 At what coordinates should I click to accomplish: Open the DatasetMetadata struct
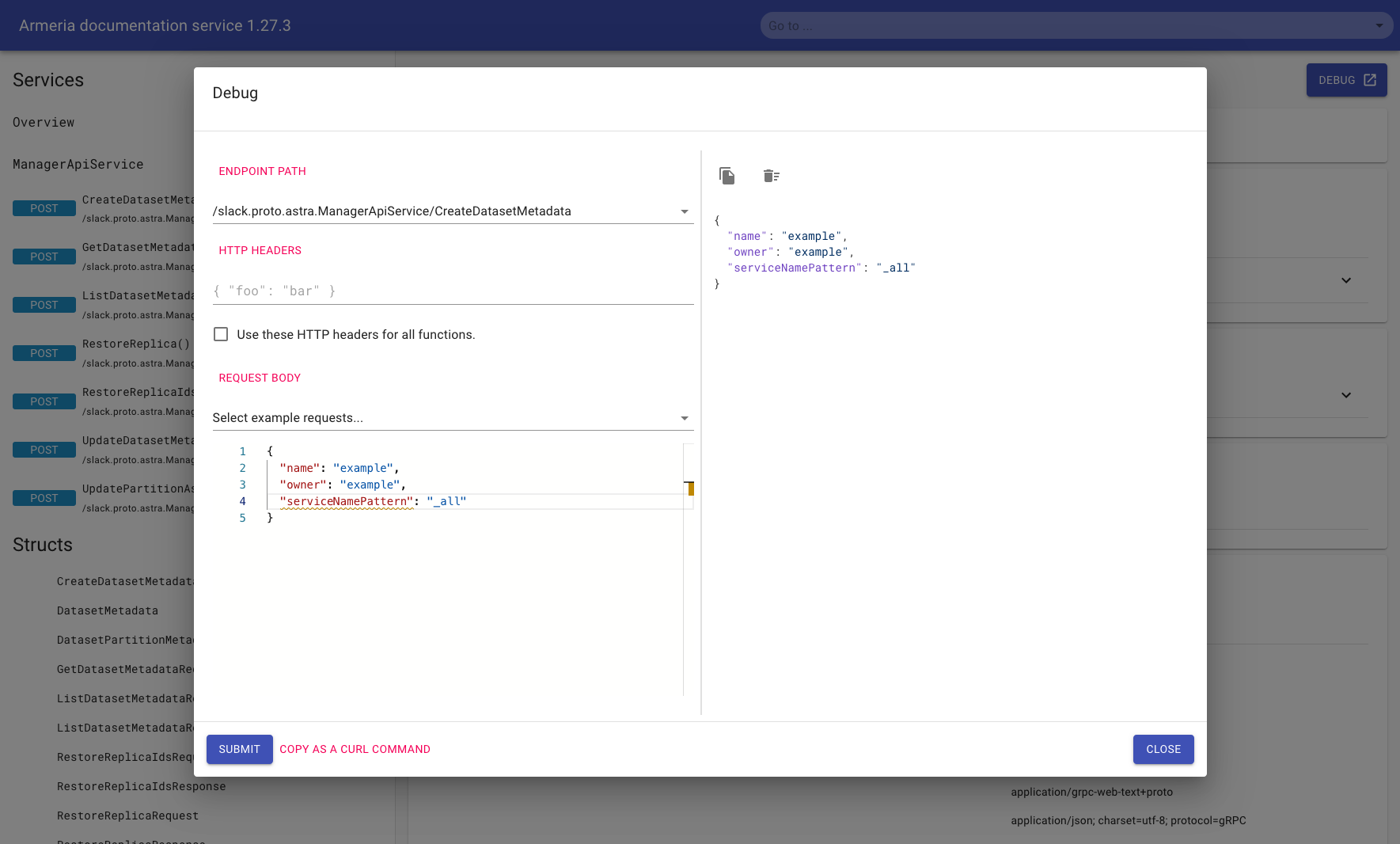point(108,610)
